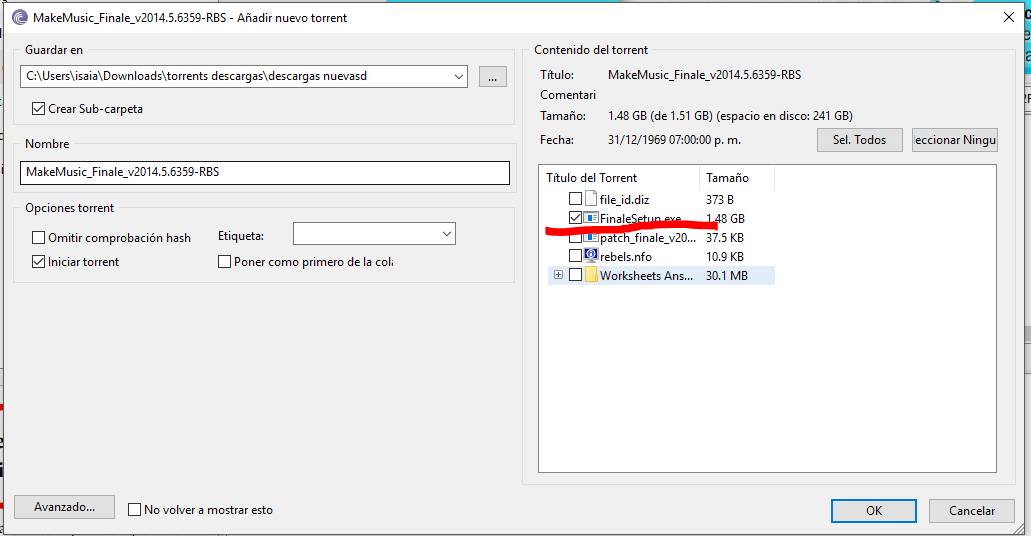
Task: Click the browse folder '...' button
Action: click(492, 77)
